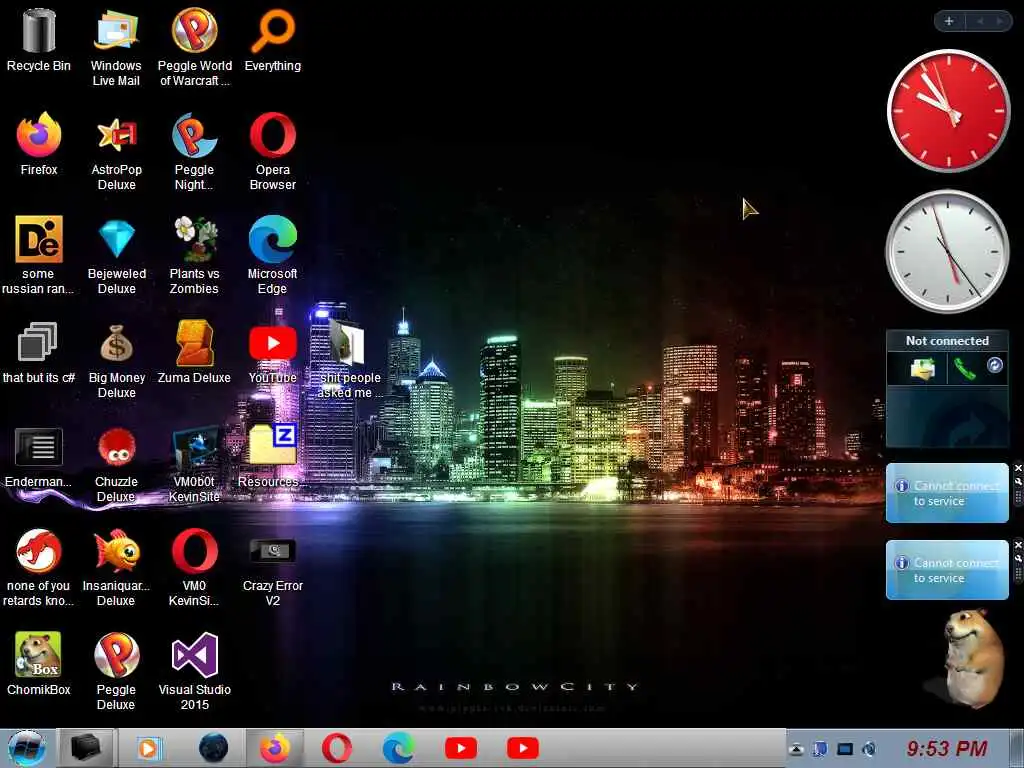Click the 'Not connected' gadget header

tap(947, 341)
